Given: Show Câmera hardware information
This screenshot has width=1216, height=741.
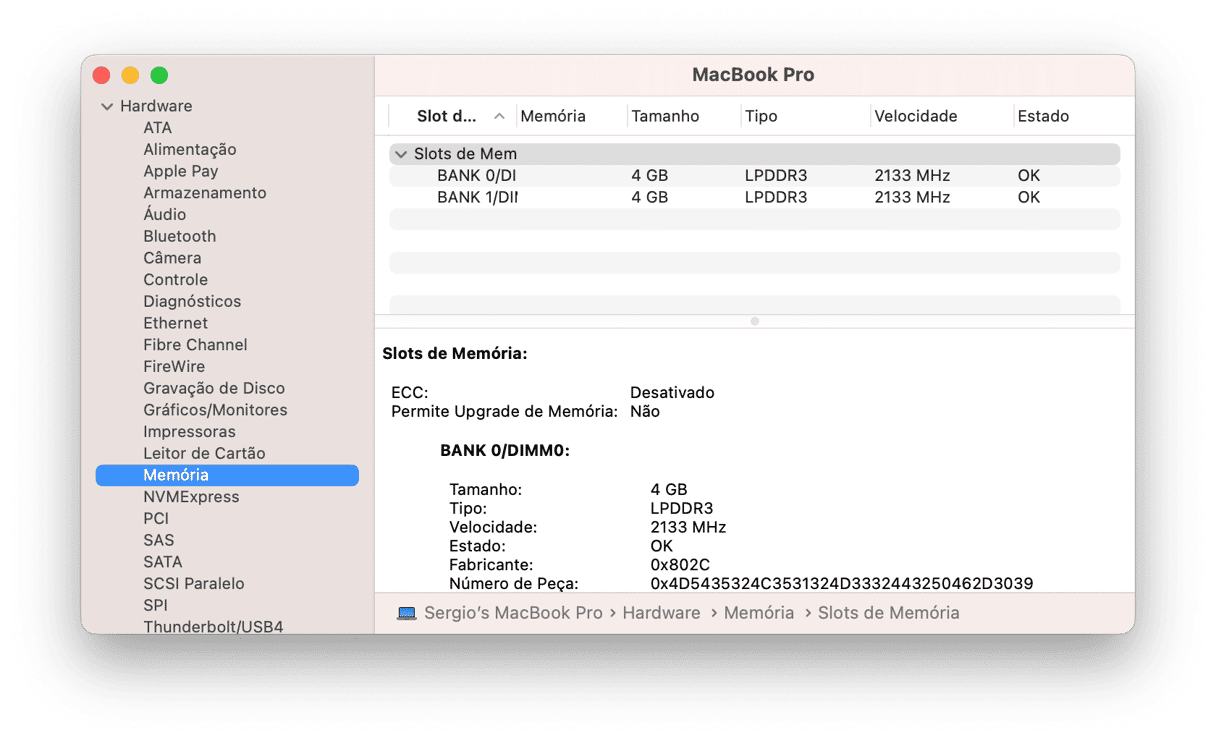Looking at the screenshot, I should click(172, 258).
